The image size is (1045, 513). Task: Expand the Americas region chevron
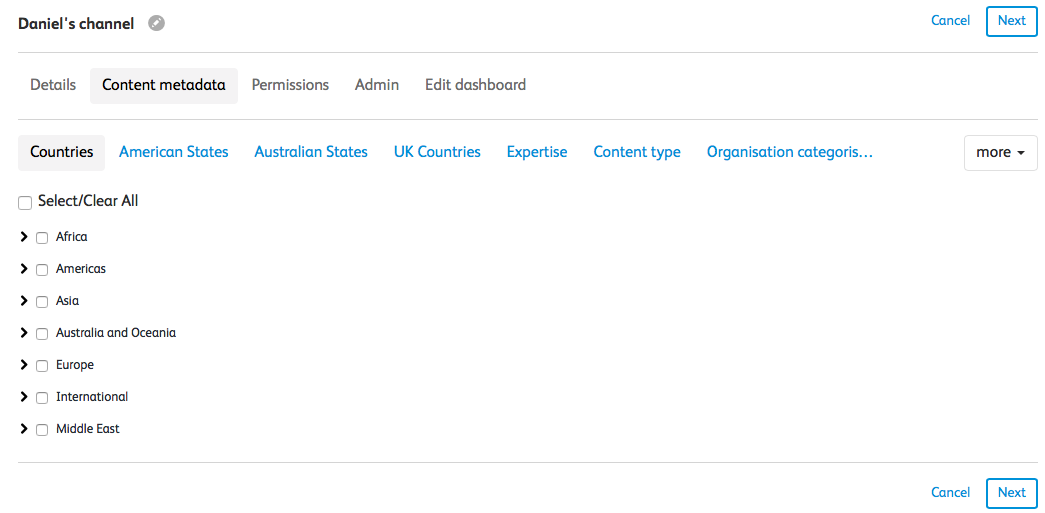[24, 268]
